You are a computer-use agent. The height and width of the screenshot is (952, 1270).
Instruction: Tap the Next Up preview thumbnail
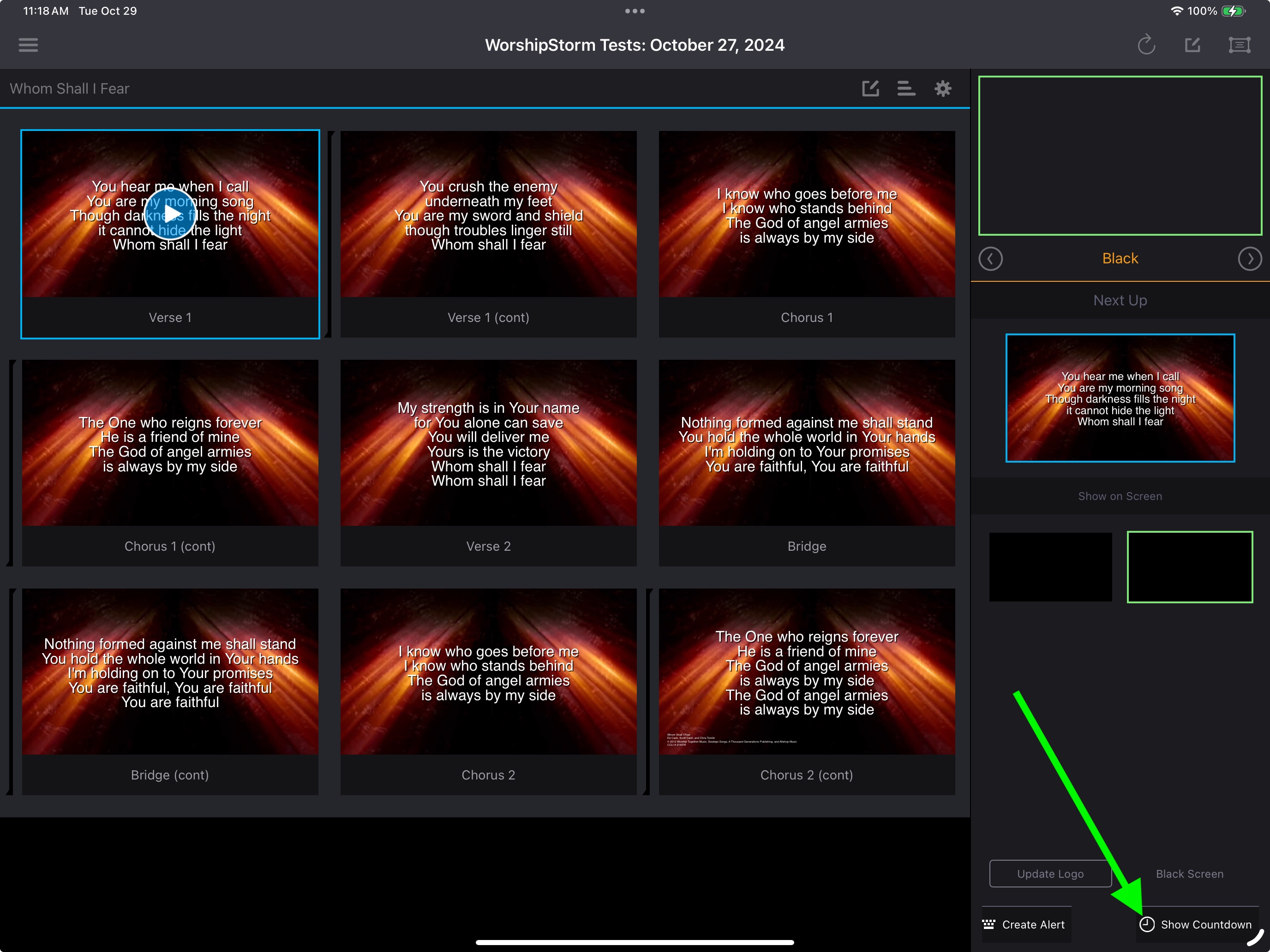tap(1120, 398)
